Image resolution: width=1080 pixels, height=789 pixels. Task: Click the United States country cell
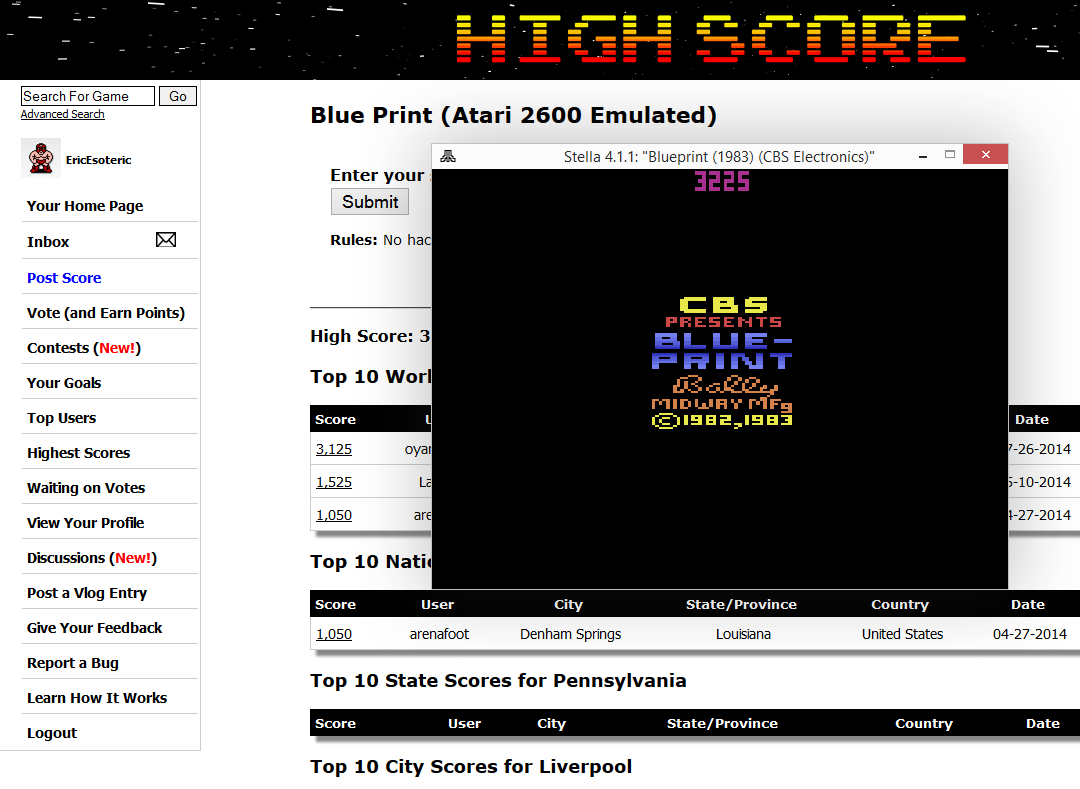pos(902,634)
